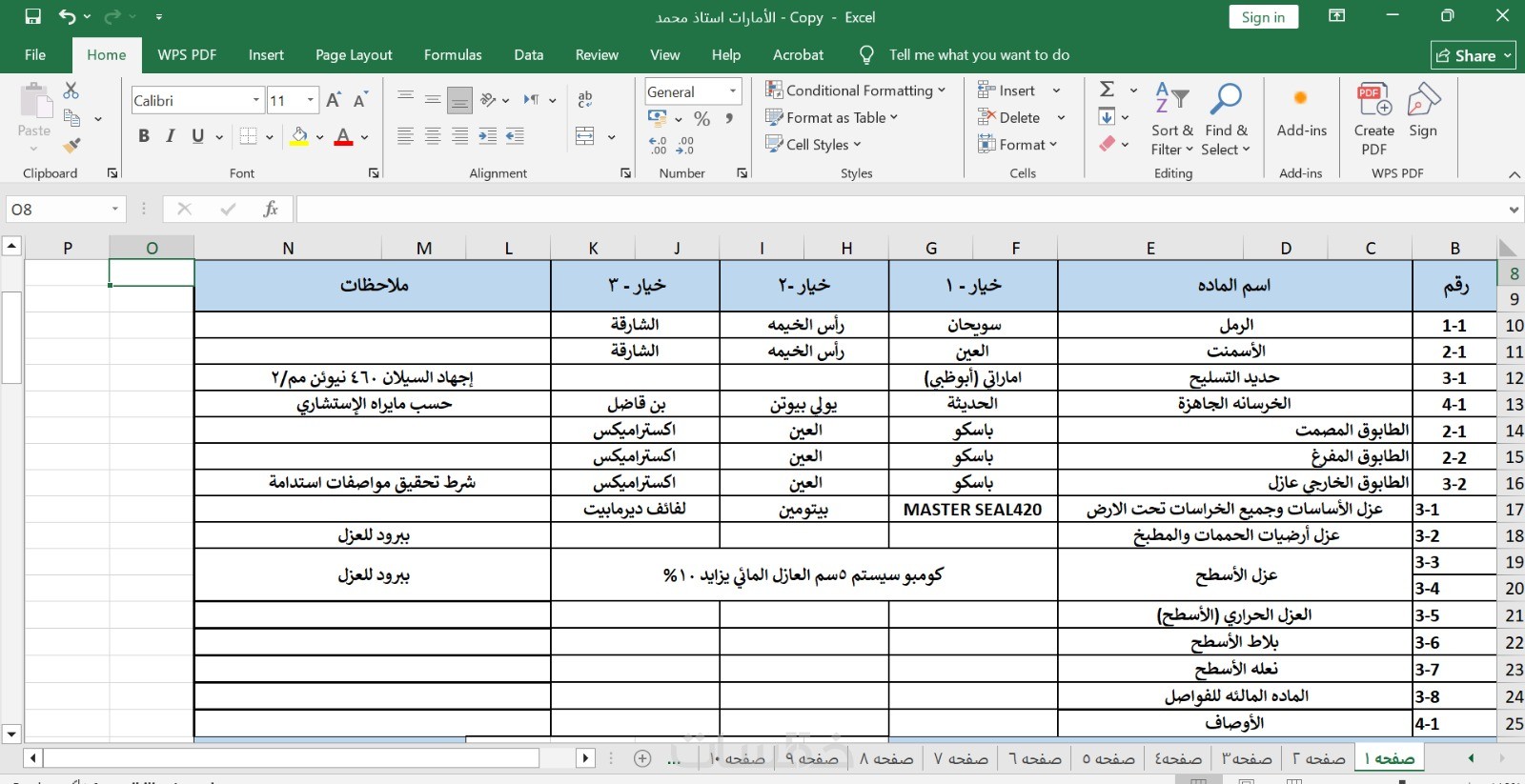Screen dimensions: 1525x784
Task: Toggle middle vertical alignment
Action: (x=433, y=99)
